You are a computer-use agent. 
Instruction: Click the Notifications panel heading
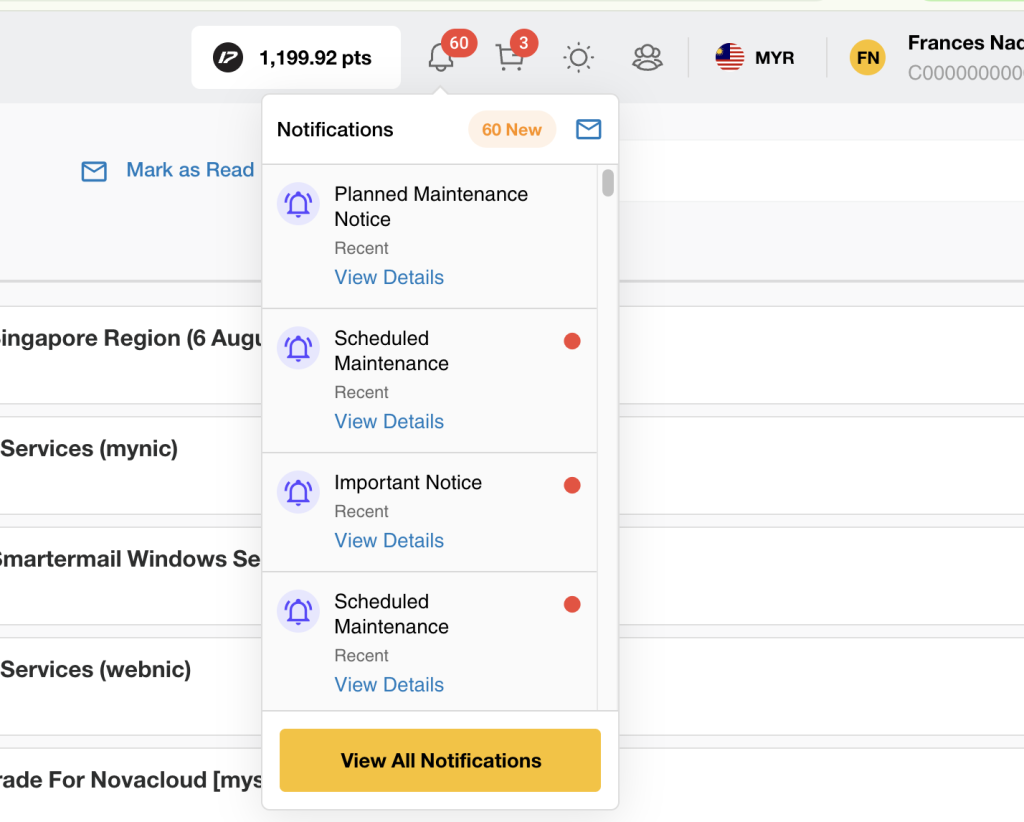pyautogui.click(x=335, y=129)
